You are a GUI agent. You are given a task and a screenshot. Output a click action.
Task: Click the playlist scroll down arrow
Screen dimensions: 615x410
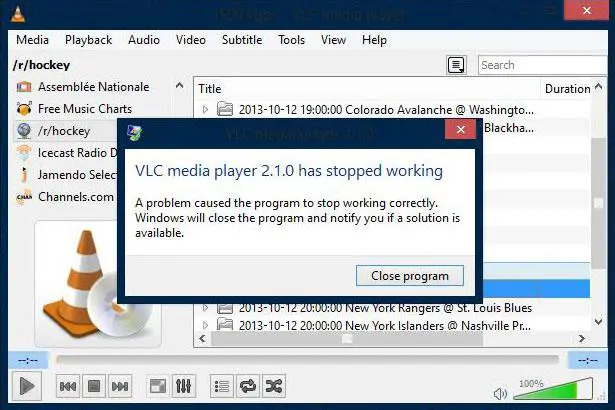599,322
